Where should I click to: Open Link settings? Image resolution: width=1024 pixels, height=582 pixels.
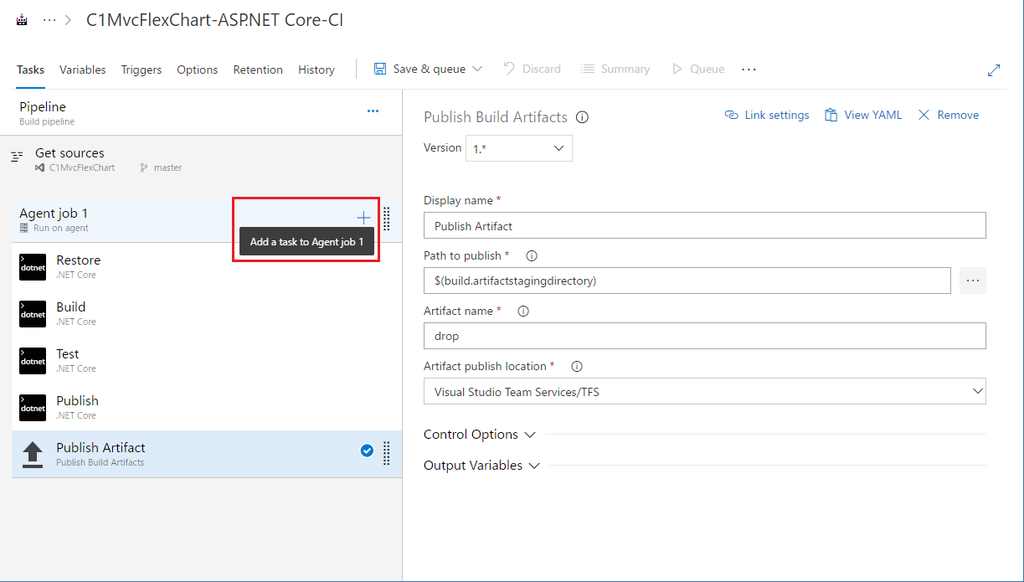pyautogui.click(x=767, y=115)
